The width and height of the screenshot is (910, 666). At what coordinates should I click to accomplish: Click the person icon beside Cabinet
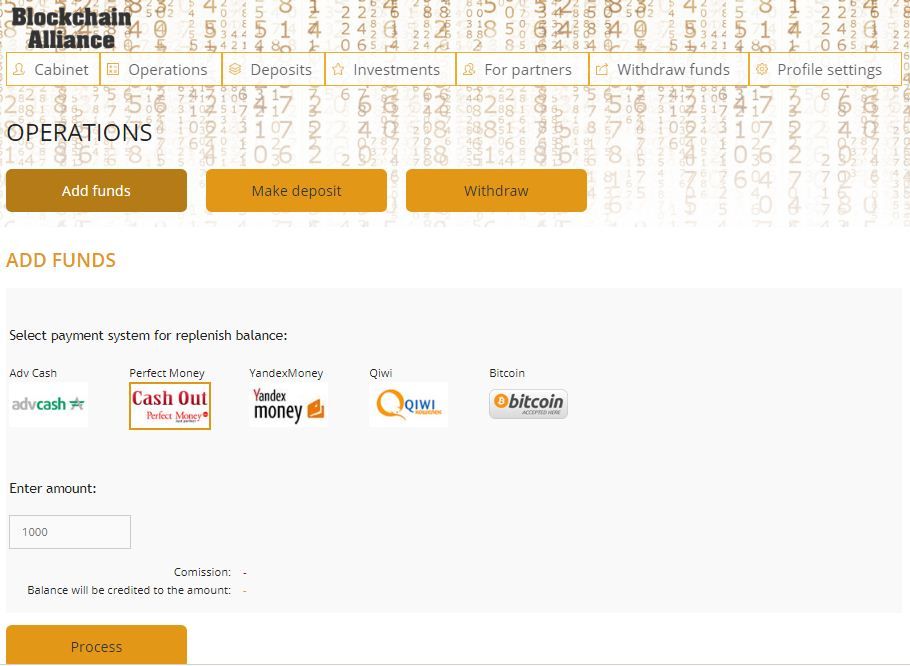(x=19, y=70)
